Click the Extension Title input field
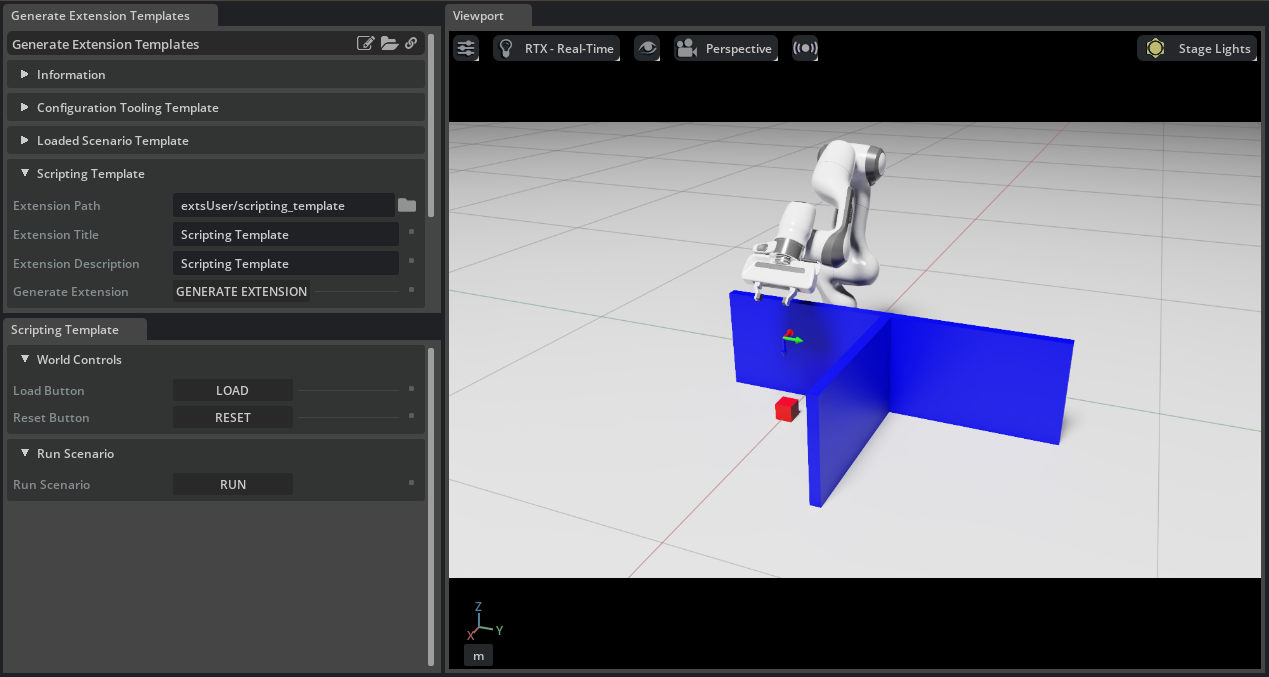 [x=285, y=235]
